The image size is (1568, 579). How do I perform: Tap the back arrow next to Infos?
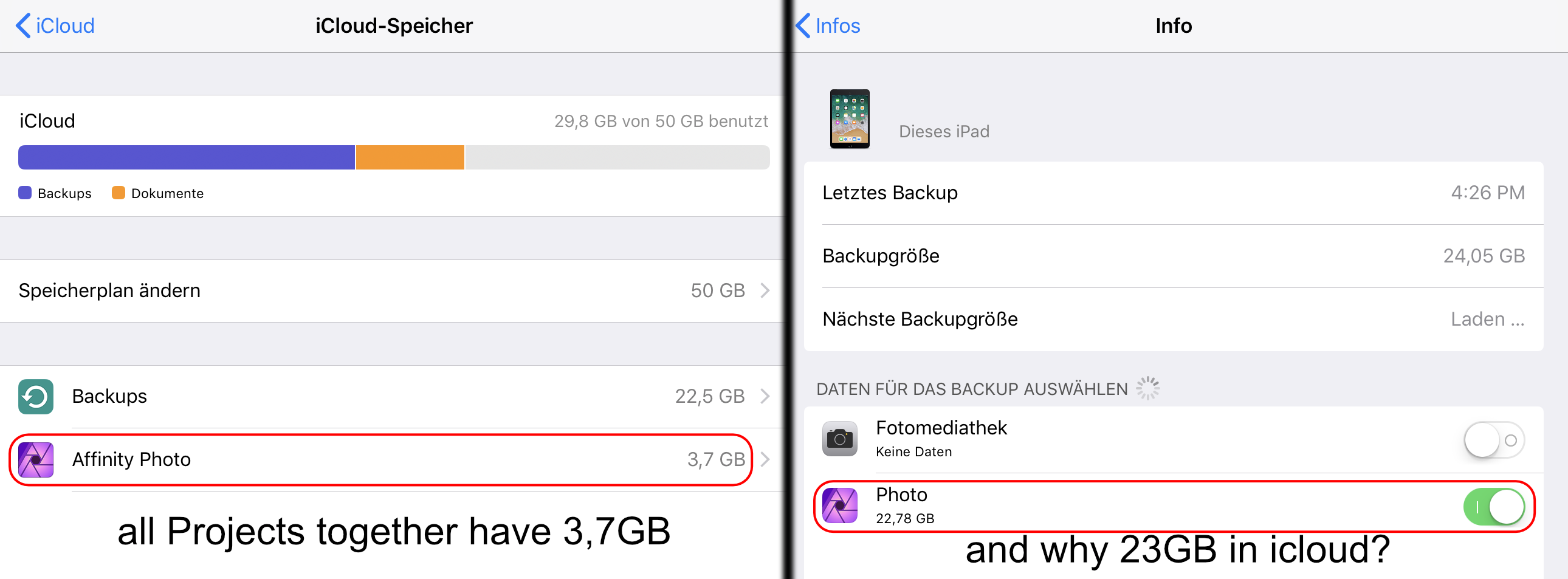pyautogui.click(x=803, y=26)
